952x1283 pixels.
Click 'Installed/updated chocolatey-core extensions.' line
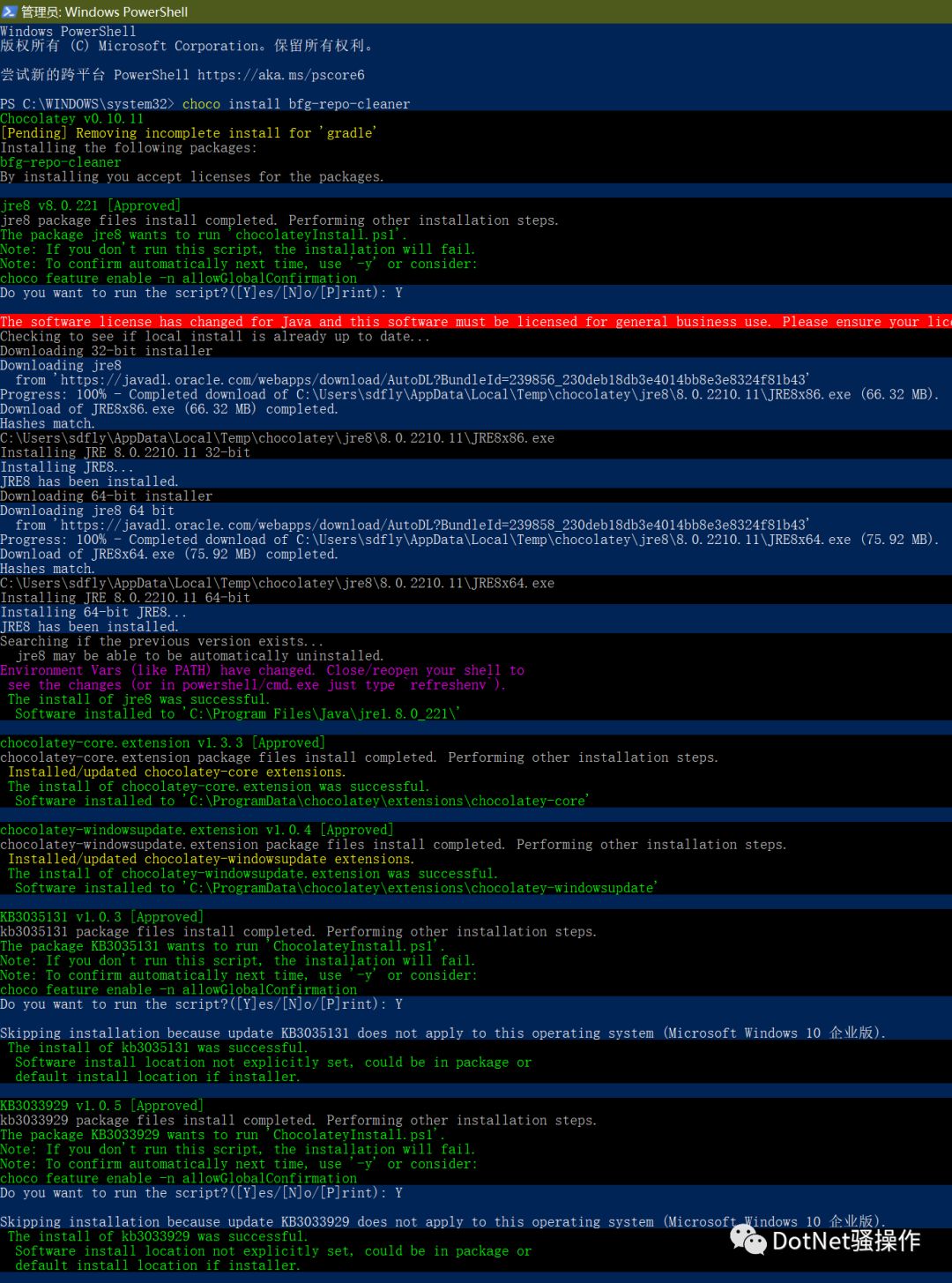(x=176, y=772)
